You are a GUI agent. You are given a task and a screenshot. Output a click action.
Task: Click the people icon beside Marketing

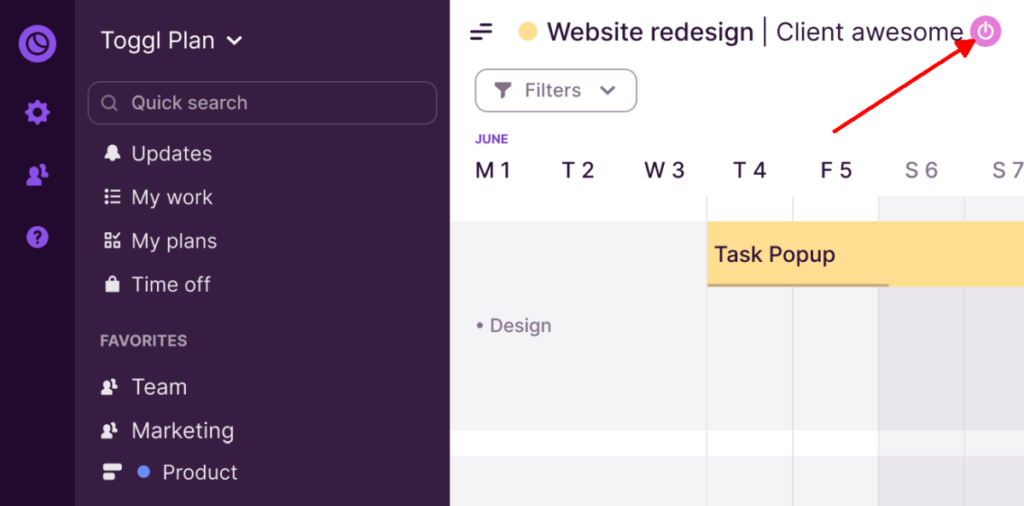coord(109,430)
